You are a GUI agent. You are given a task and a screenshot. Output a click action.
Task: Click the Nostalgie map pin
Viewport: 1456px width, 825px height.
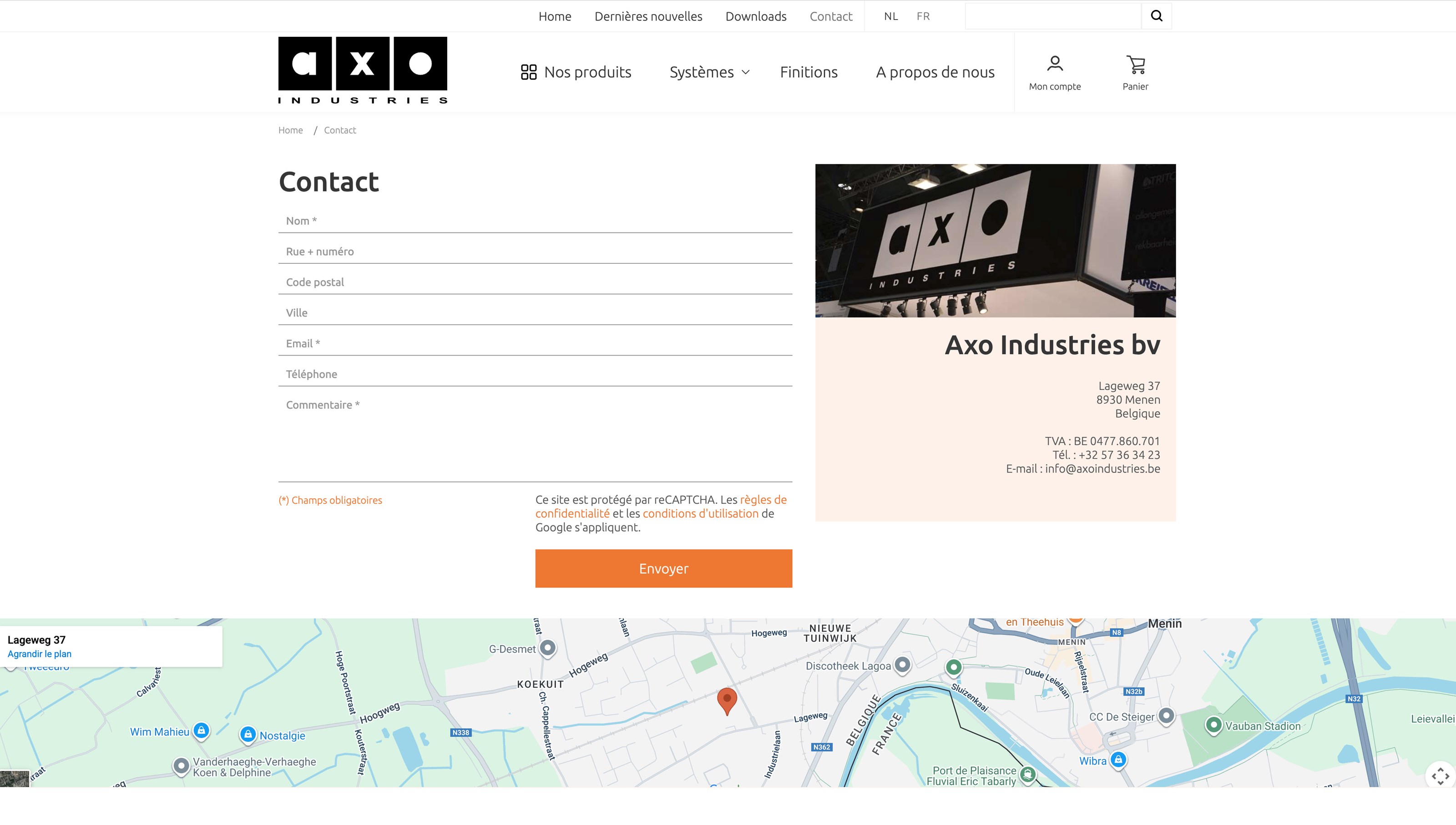(x=248, y=734)
